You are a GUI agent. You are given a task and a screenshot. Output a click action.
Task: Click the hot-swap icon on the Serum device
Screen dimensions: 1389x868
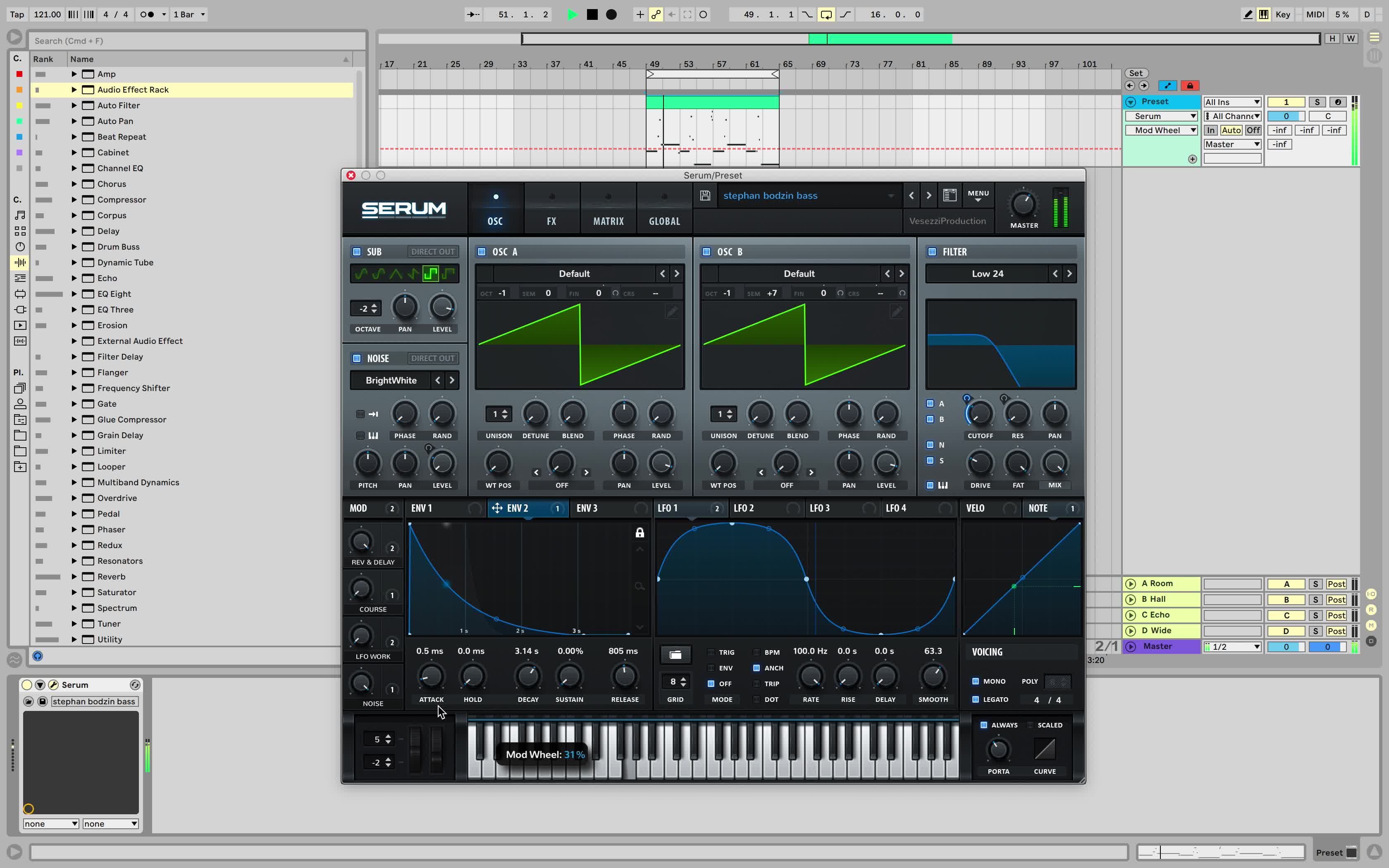pos(135,684)
